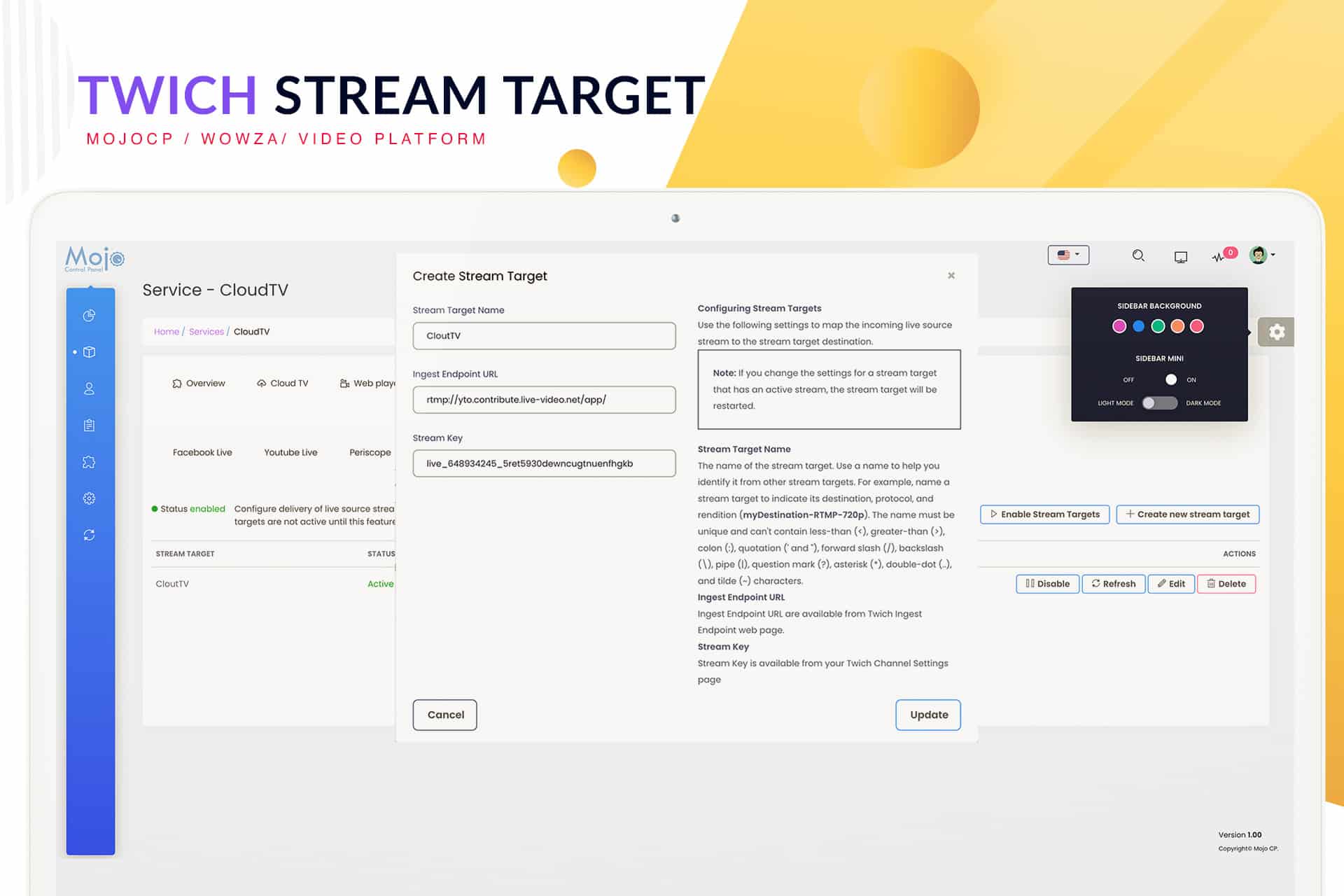Click the Services breadcrumb link
This screenshot has width=1344, height=896.
pos(206,331)
